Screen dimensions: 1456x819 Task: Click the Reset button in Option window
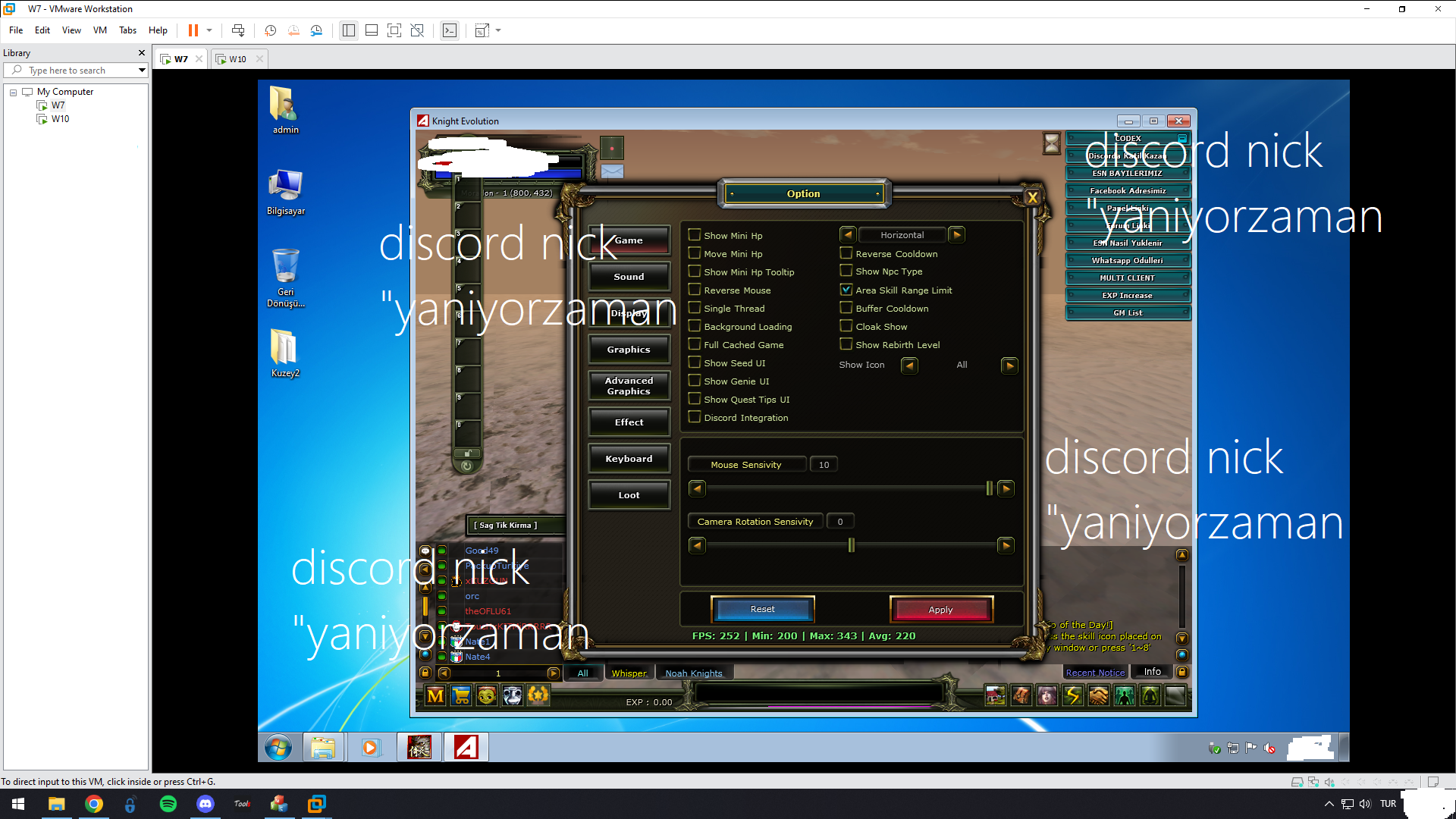coord(762,609)
